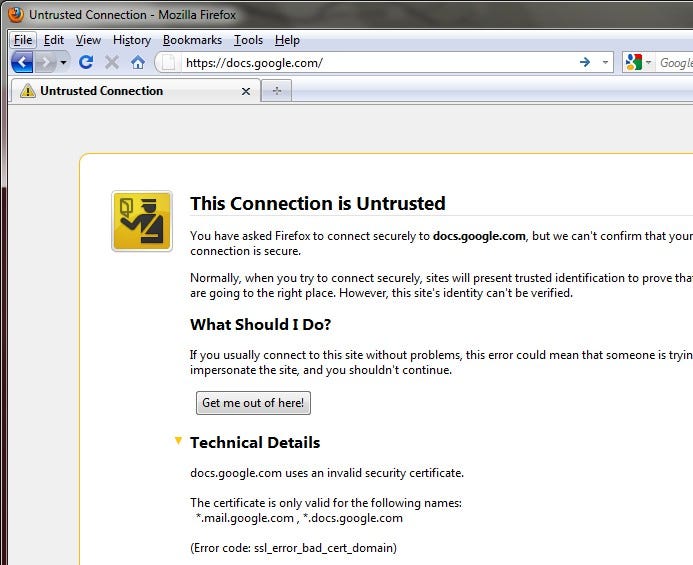Click the Stop loading X icon
This screenshot has width=693, height=565.
112,62
